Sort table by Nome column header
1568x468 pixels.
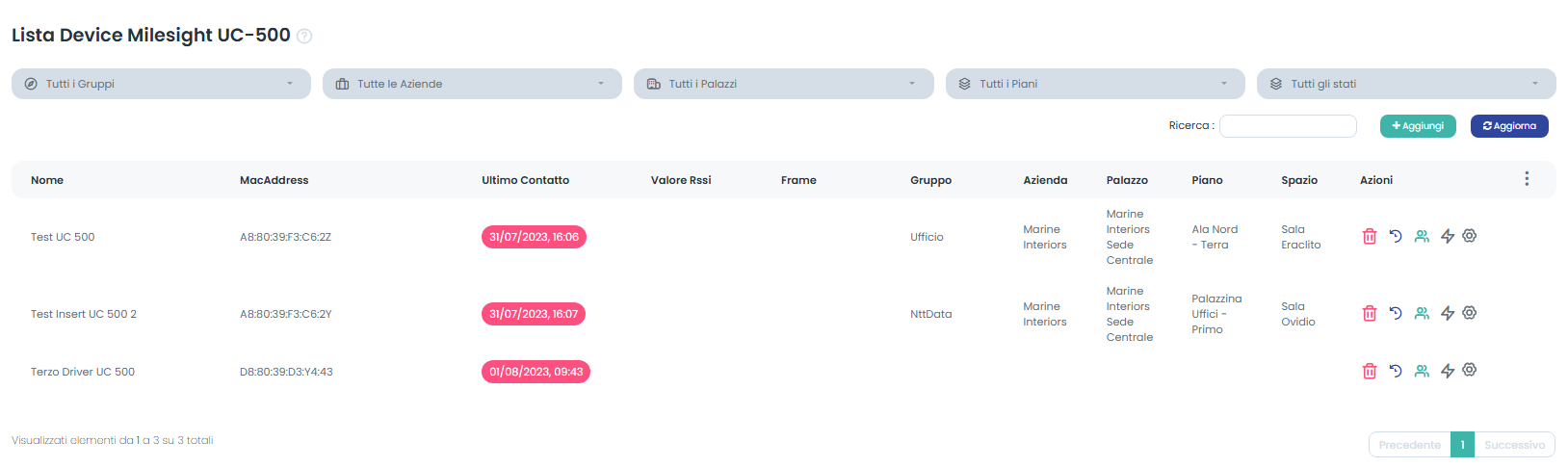47,180
